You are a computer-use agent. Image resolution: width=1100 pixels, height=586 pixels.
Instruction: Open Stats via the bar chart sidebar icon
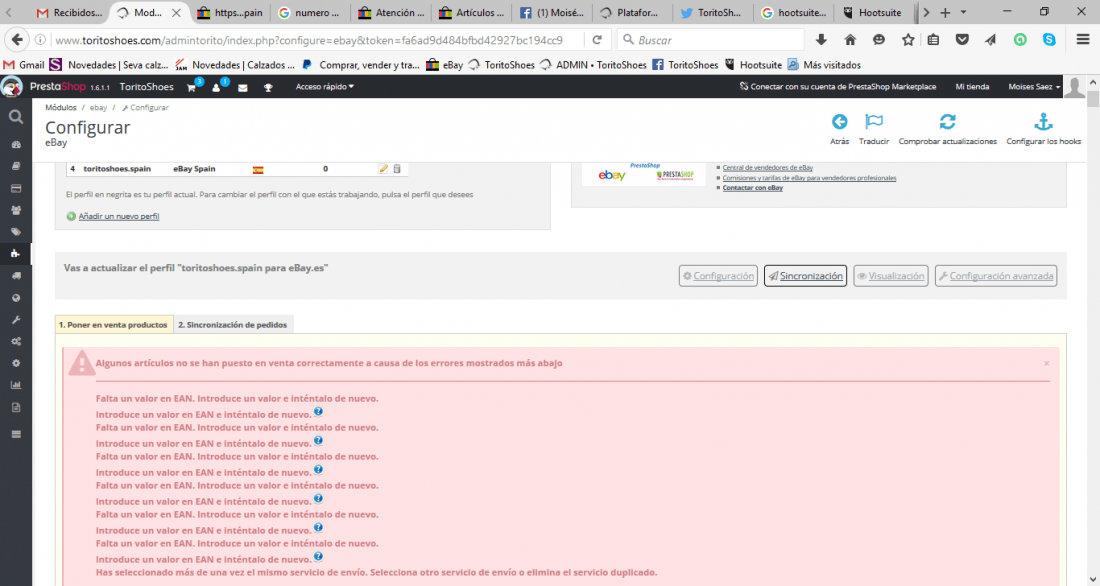[15, 385]
